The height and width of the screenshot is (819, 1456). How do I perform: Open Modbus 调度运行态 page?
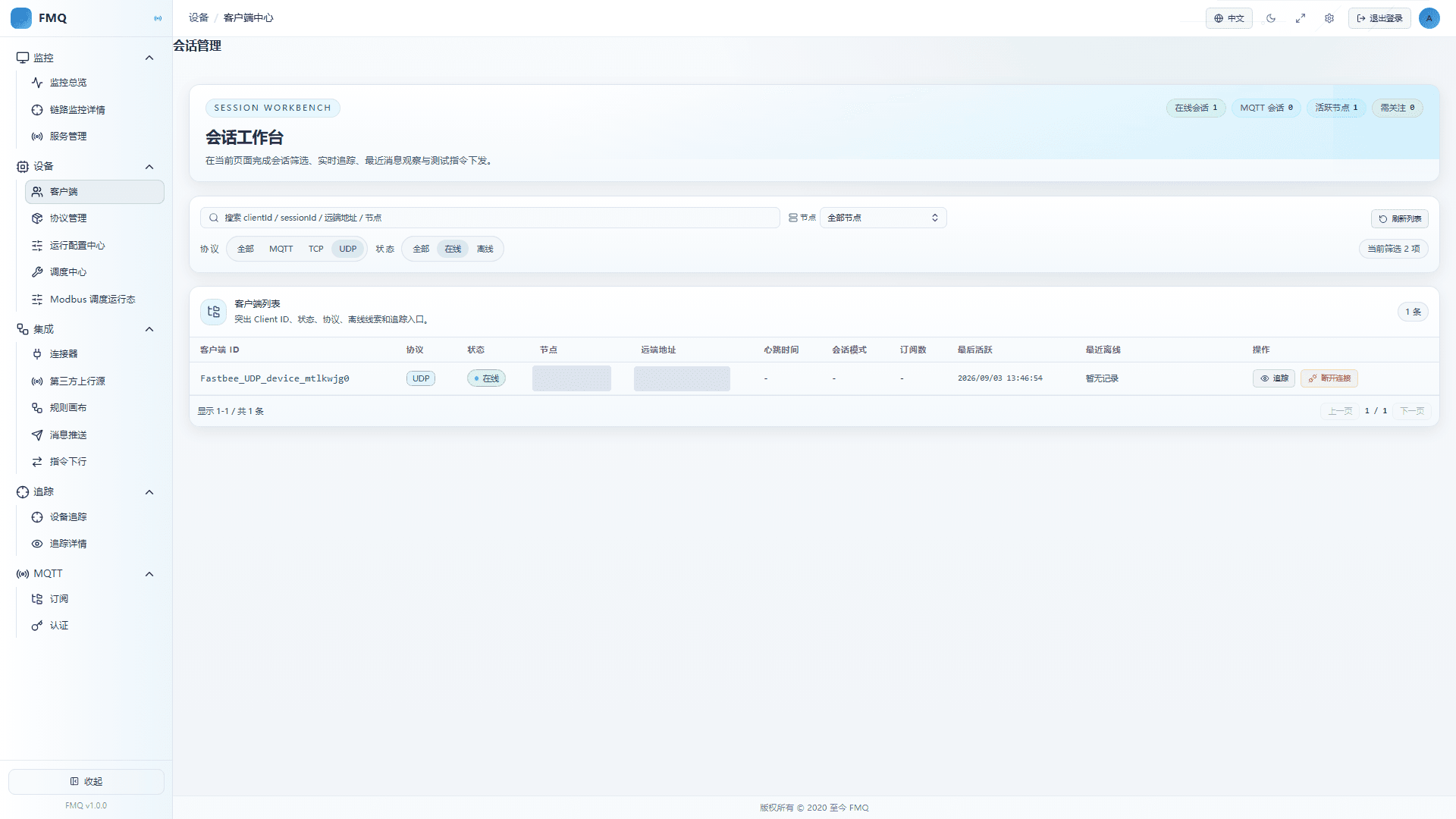(94, 300)
